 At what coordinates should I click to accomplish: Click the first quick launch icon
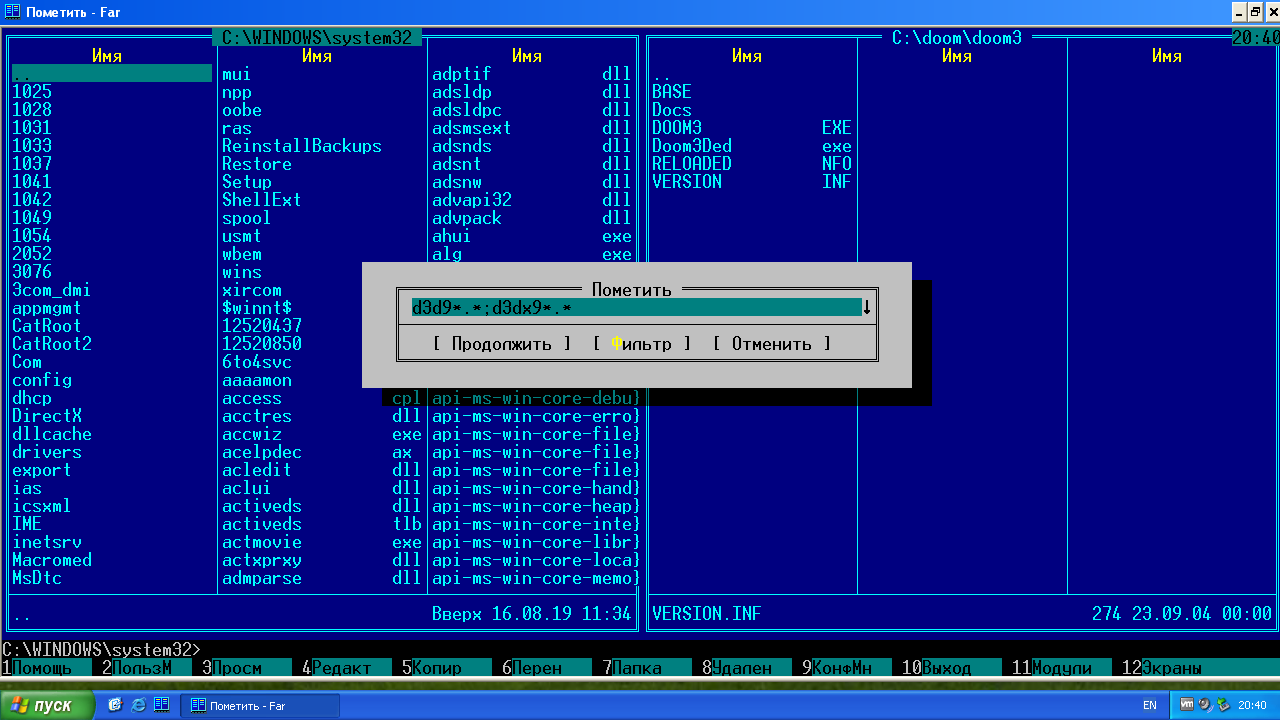[115, 705]
